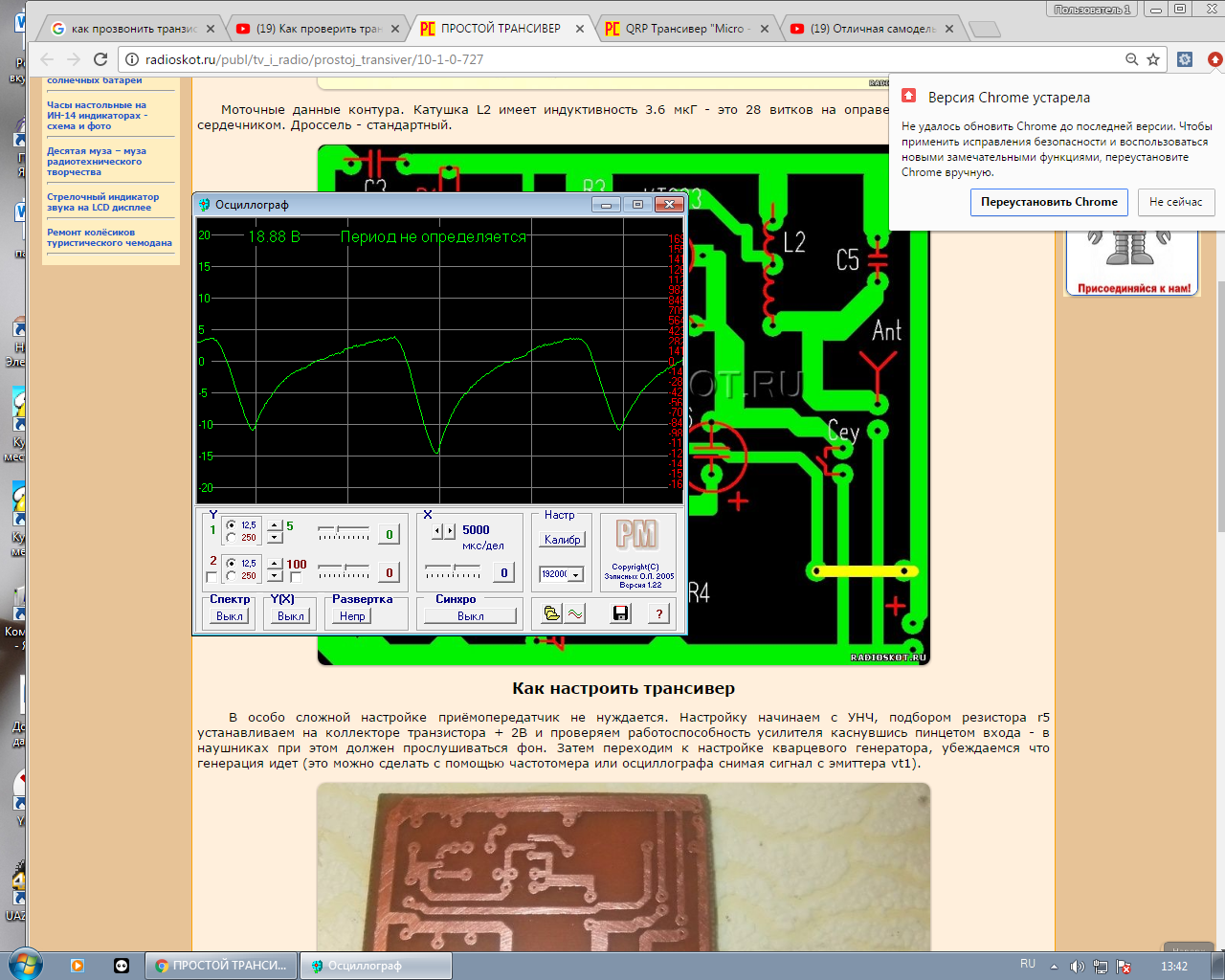The width and height of the screenshot is (1225, 980).
Task: Open Windows Start menu orb
Action: coord(25,965)
